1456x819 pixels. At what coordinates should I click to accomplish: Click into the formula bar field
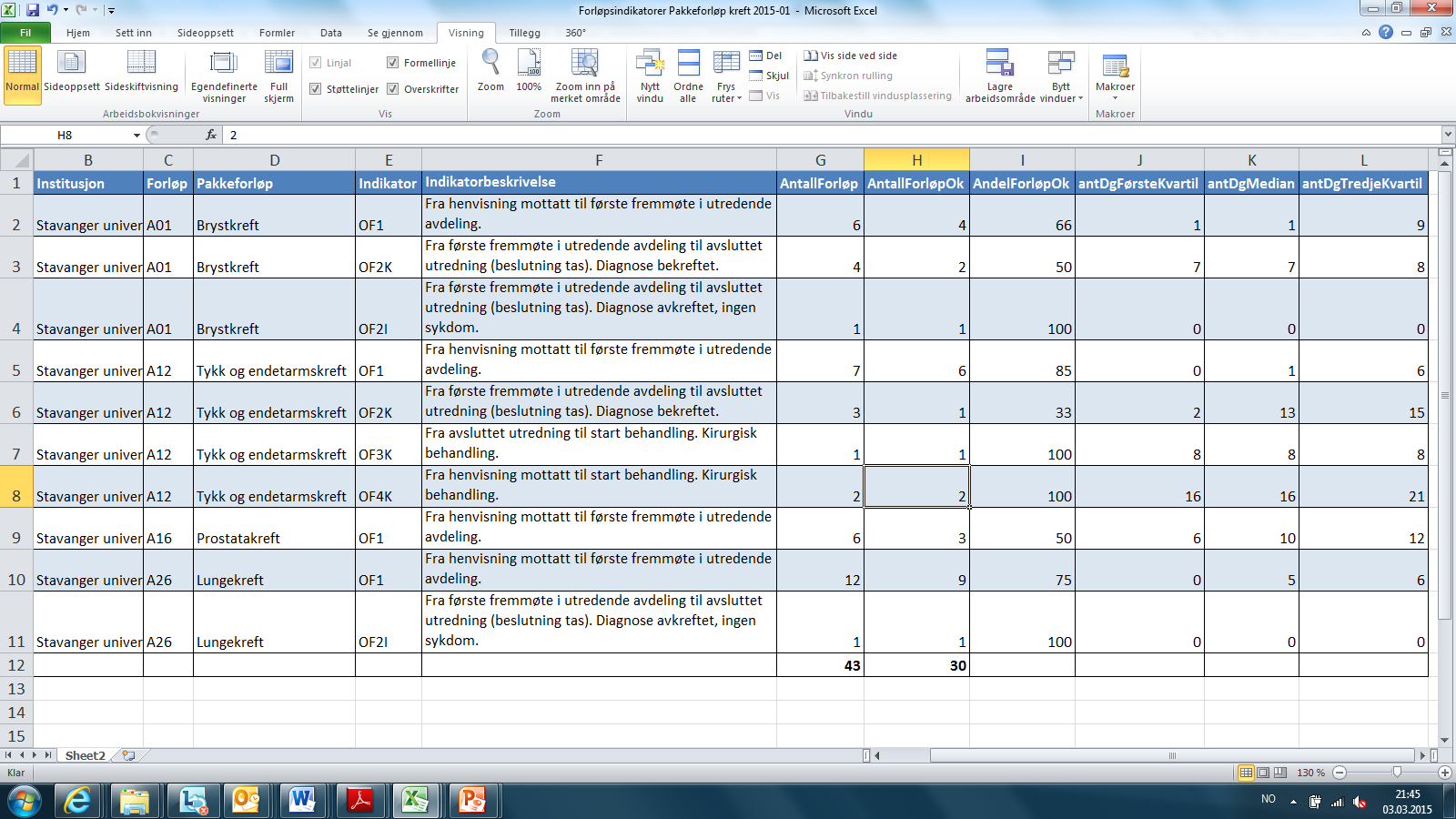tap(830, 135)
